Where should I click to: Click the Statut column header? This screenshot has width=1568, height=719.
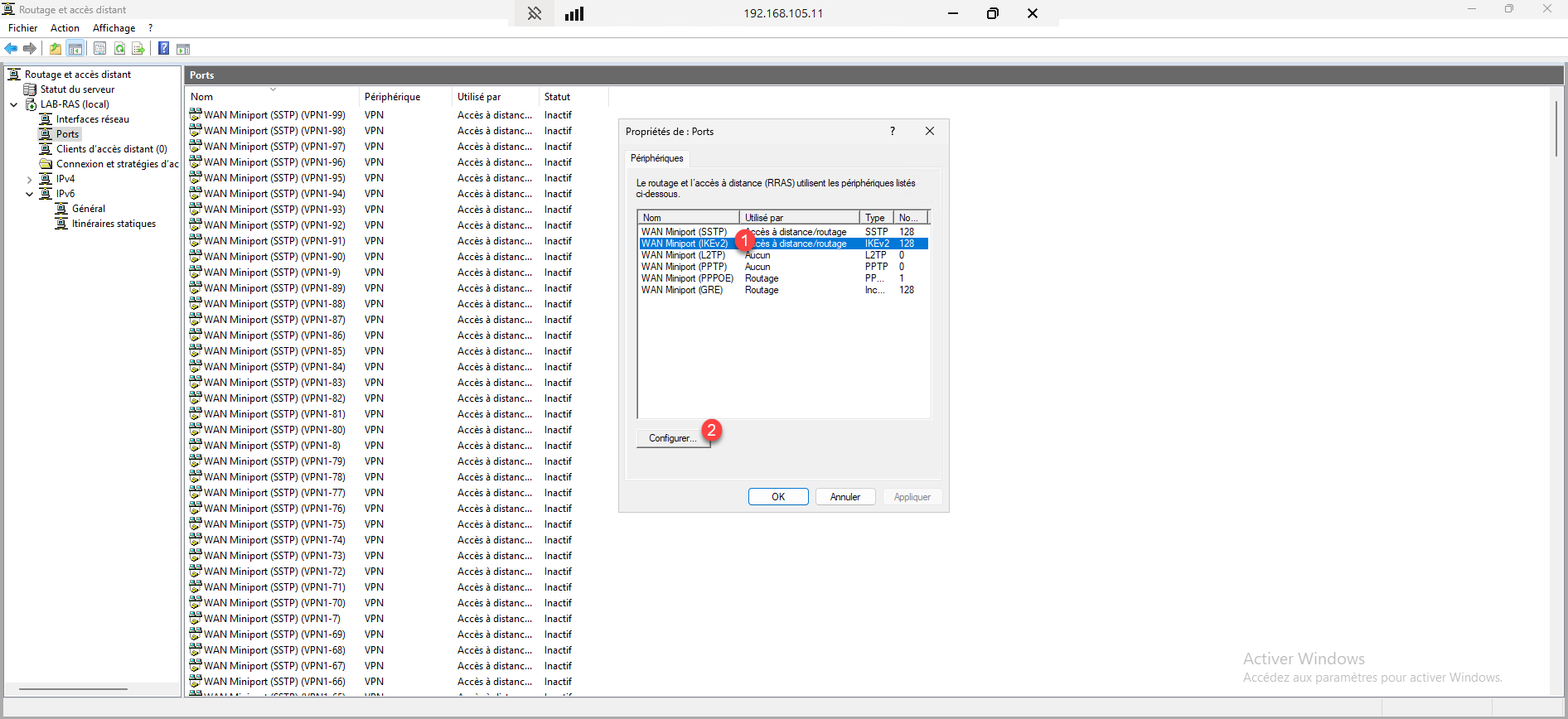[557, 97]
